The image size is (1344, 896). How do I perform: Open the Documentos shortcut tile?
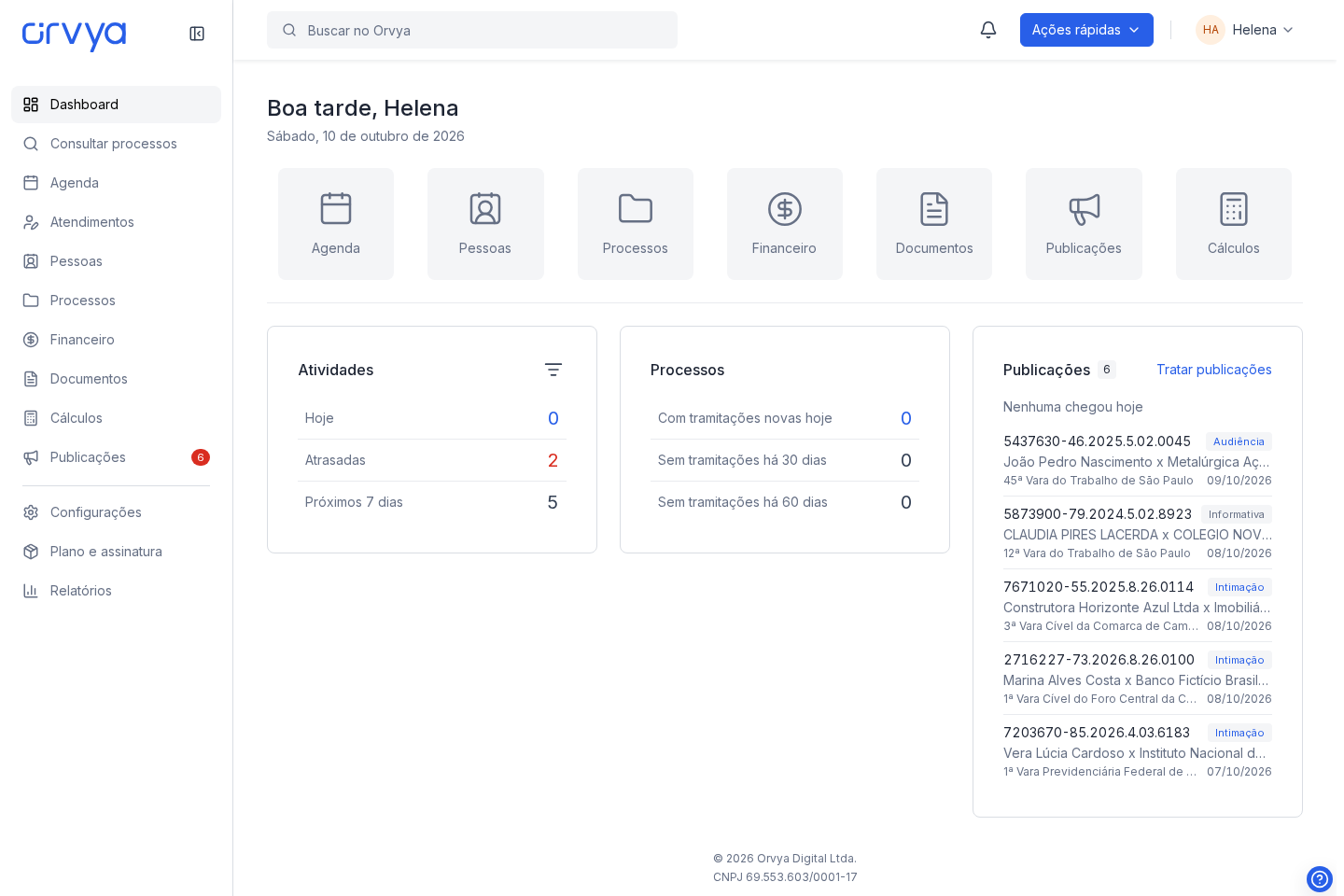(x=934, y=224)
